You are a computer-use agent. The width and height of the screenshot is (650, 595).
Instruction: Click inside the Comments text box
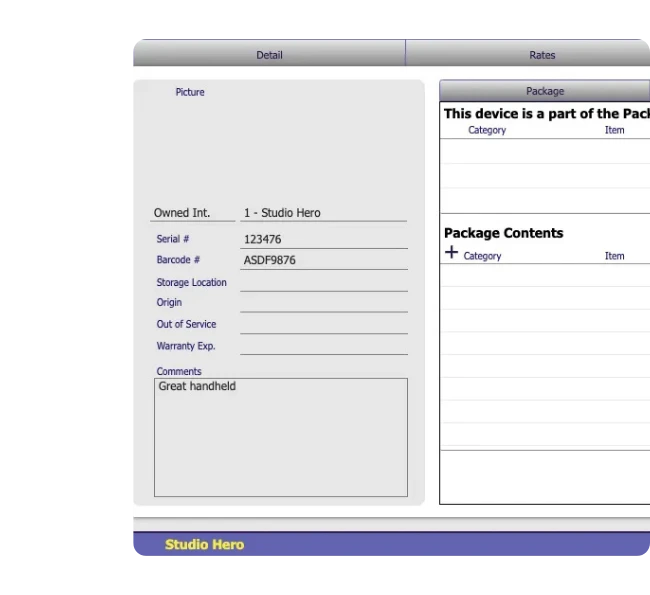[281, 437]
